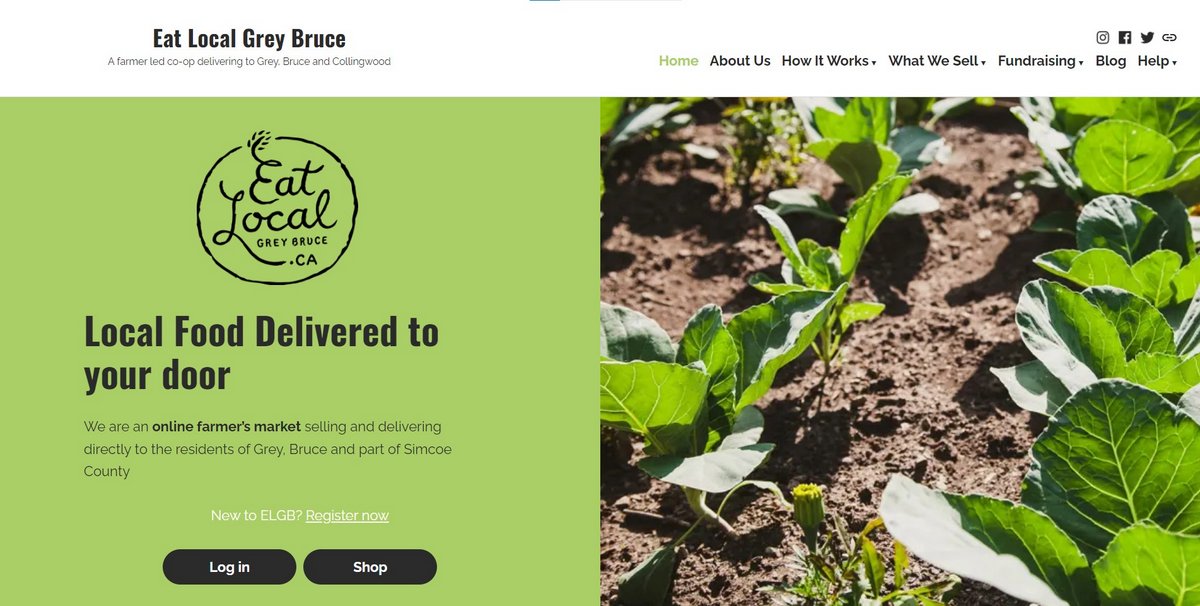1200x606 pixels.
Task: Open the Fundraising dropdown menu
Action: click(x=1041, y=61)
